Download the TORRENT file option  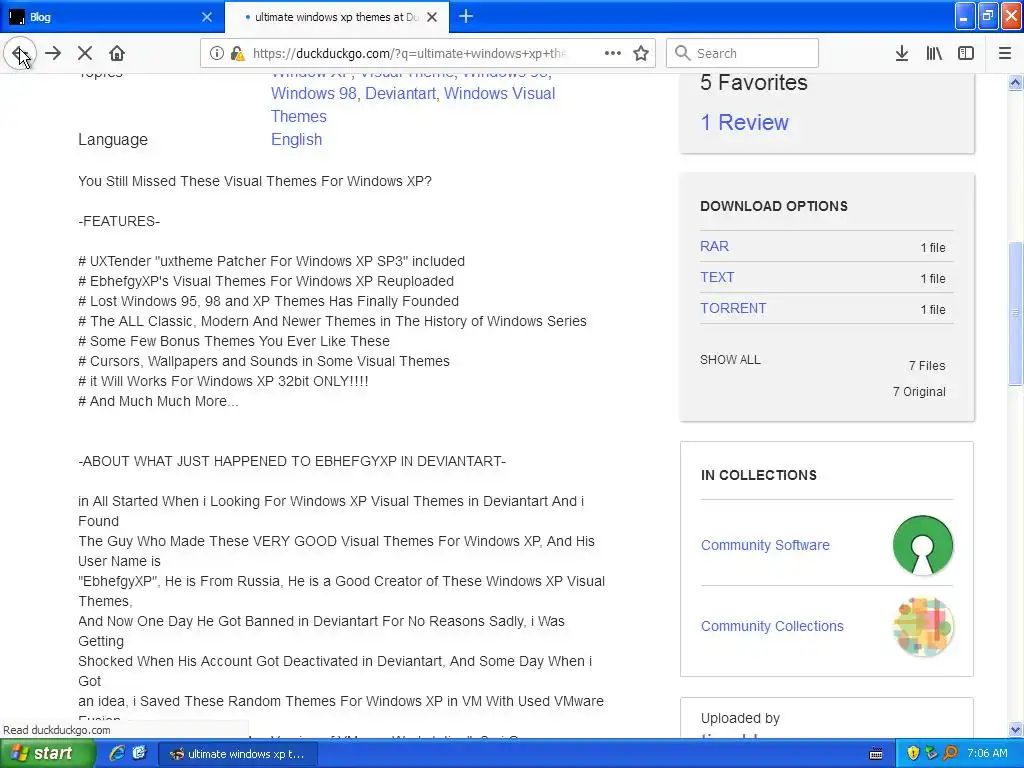pos(733,308)
